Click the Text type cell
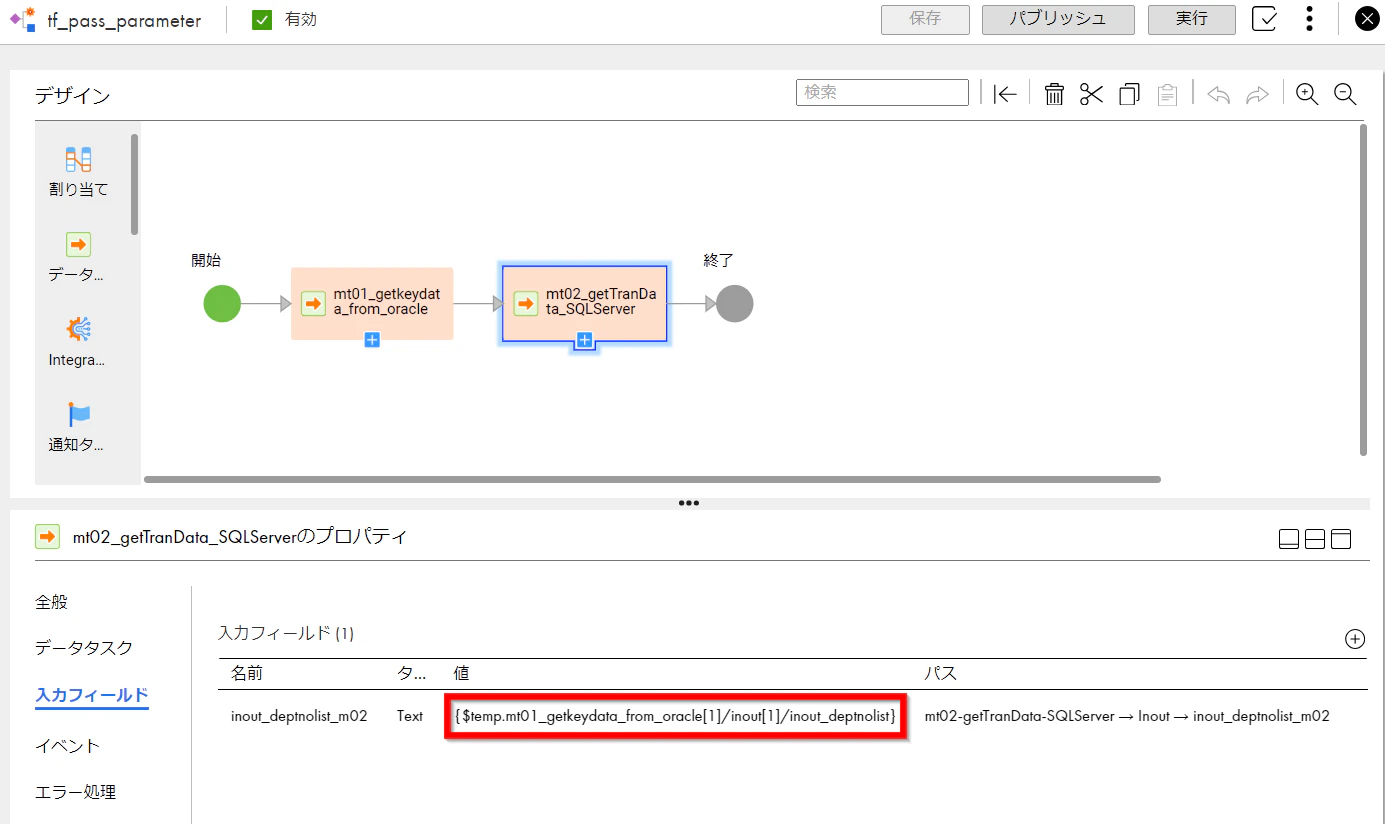Screen dimensions: 1385x824 coord(410,716)
